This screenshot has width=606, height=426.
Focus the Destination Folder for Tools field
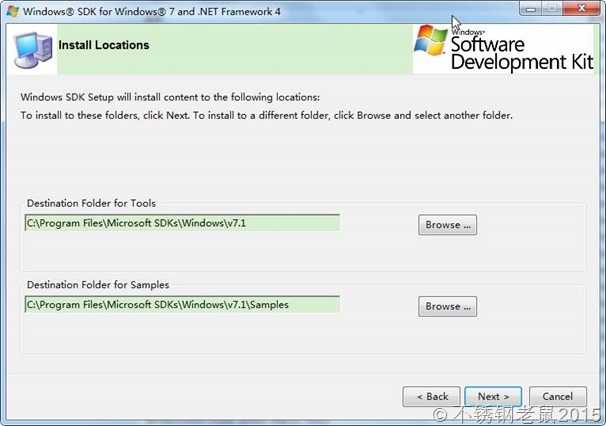[182, 223]
